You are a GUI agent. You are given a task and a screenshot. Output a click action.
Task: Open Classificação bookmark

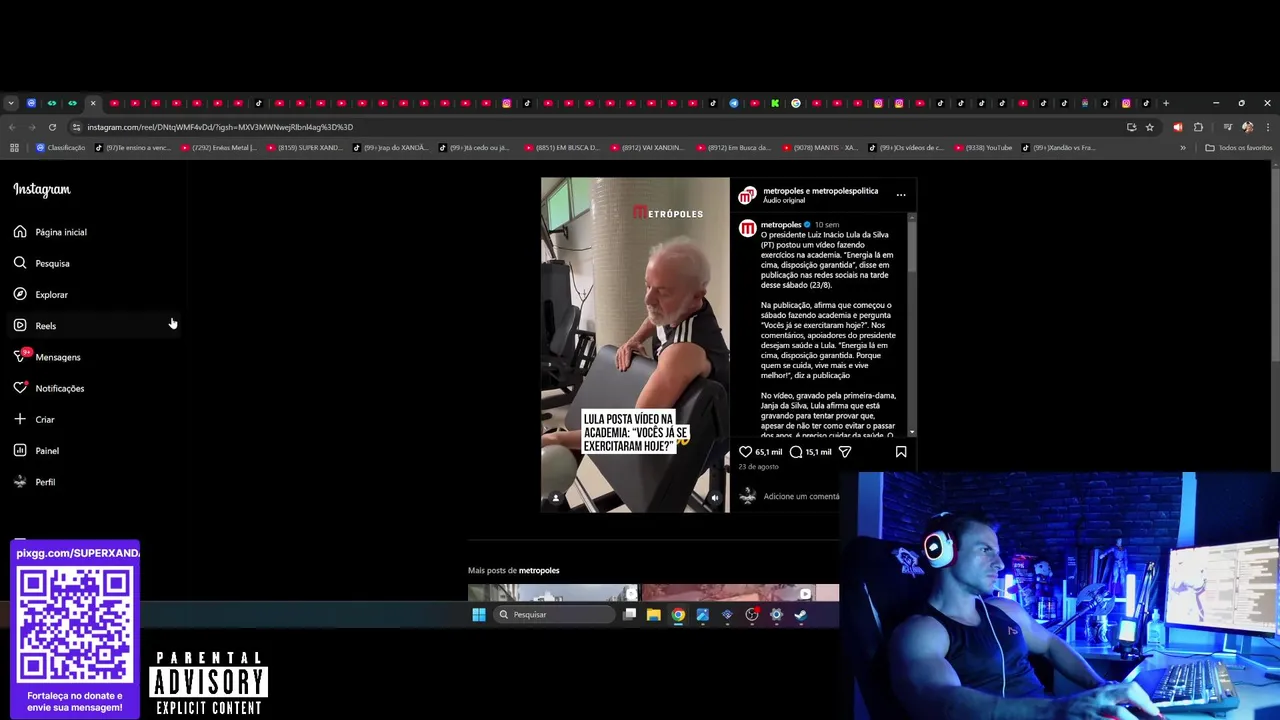click(x=61, y=148)
